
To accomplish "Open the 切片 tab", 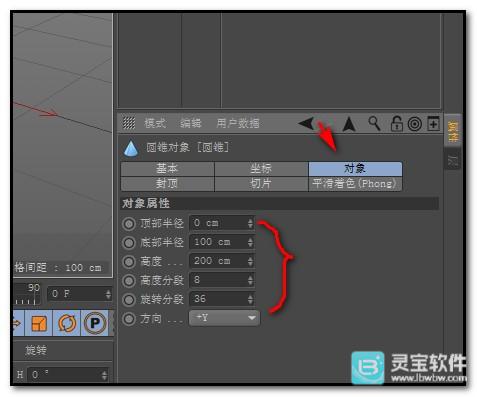I will click(261, 184).
